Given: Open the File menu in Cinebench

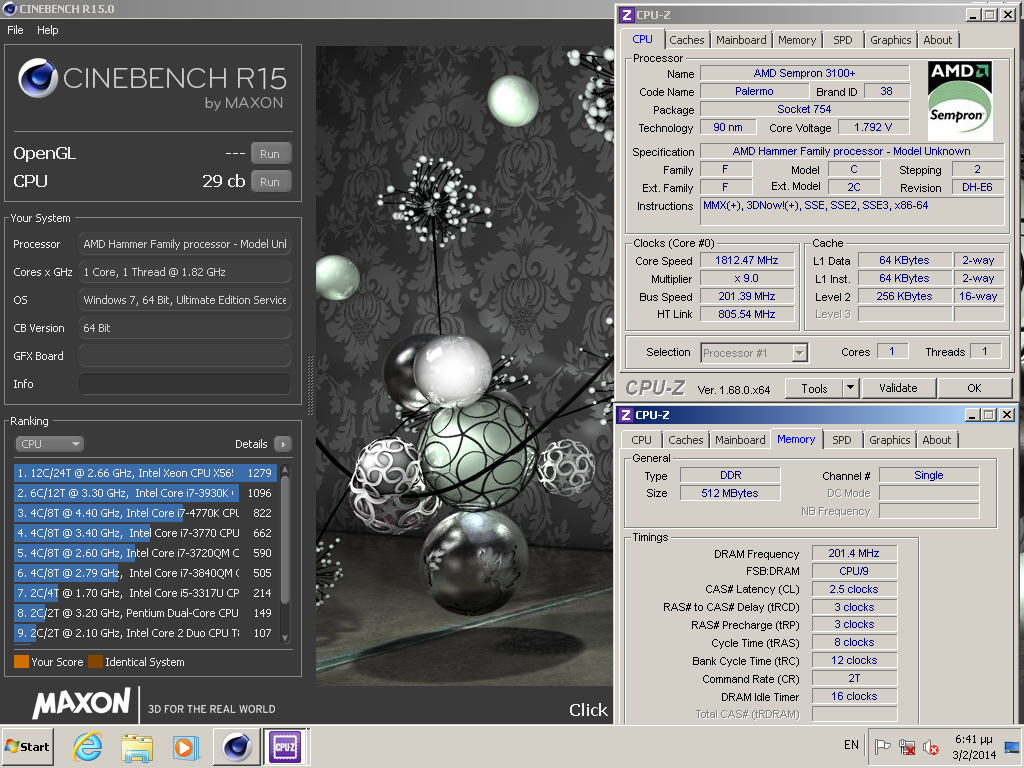Looking at the screenshot, I should [x=15, y=30].
